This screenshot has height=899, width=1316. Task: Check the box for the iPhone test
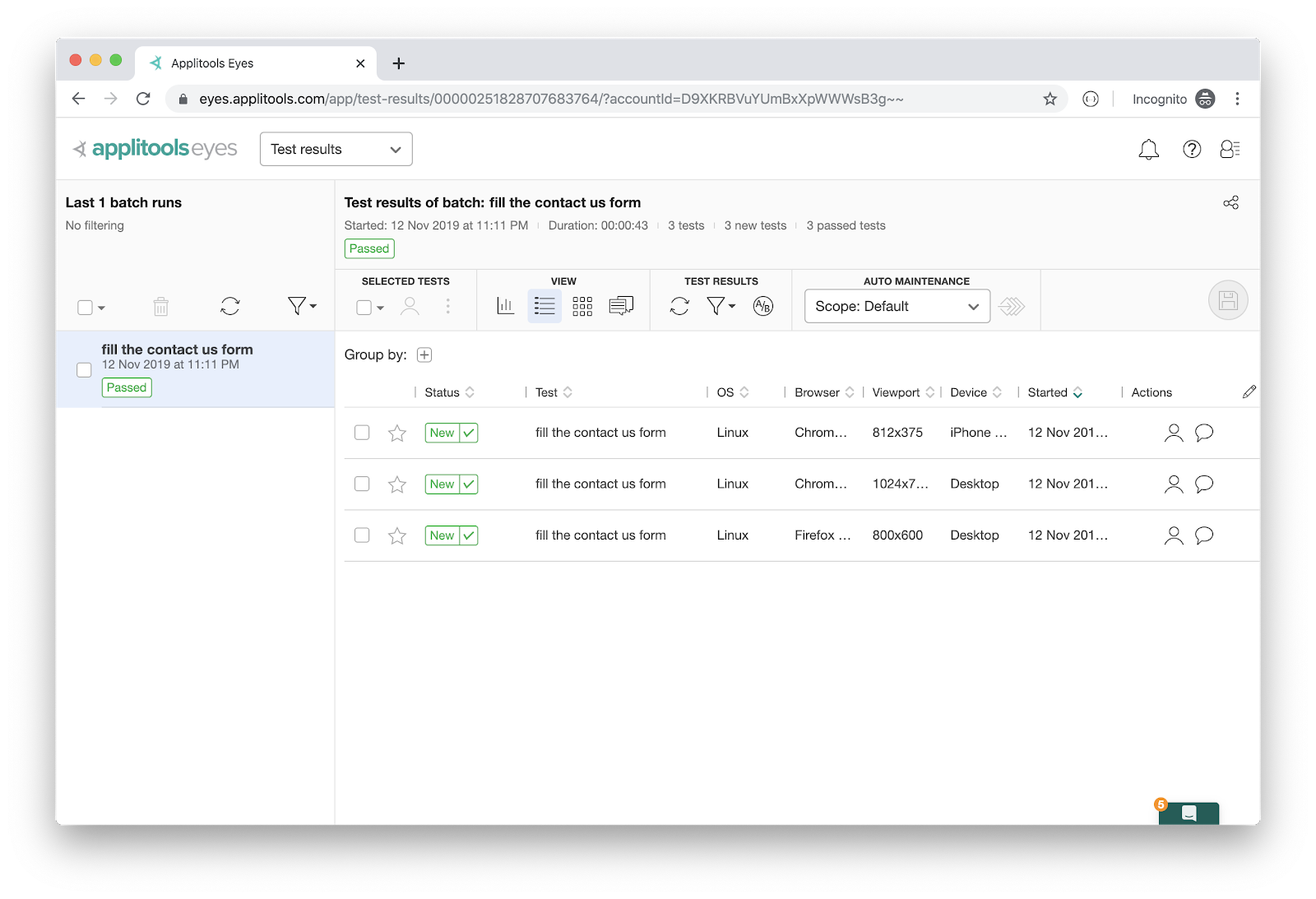point(362,433)
